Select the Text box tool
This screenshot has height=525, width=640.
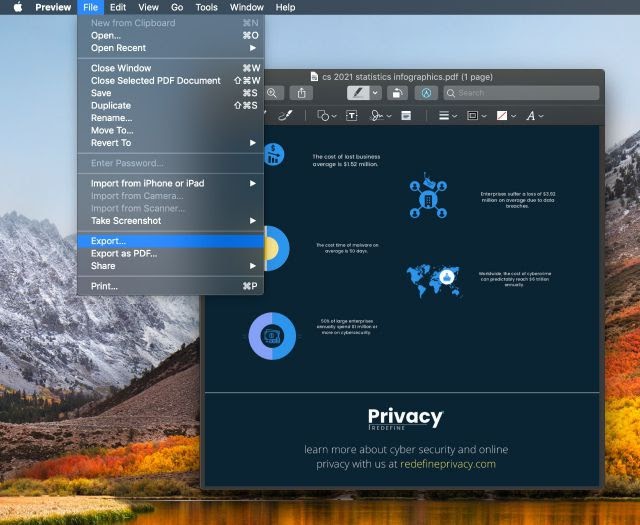352,116
